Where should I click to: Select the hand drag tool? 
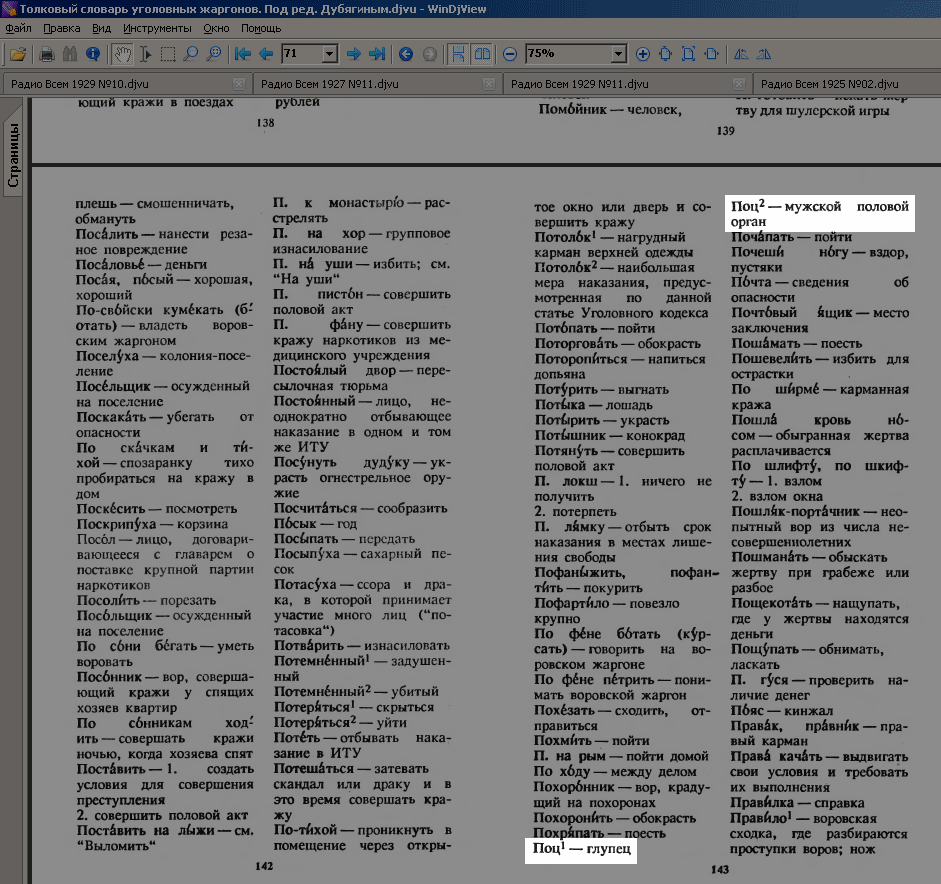pos(122,55)
